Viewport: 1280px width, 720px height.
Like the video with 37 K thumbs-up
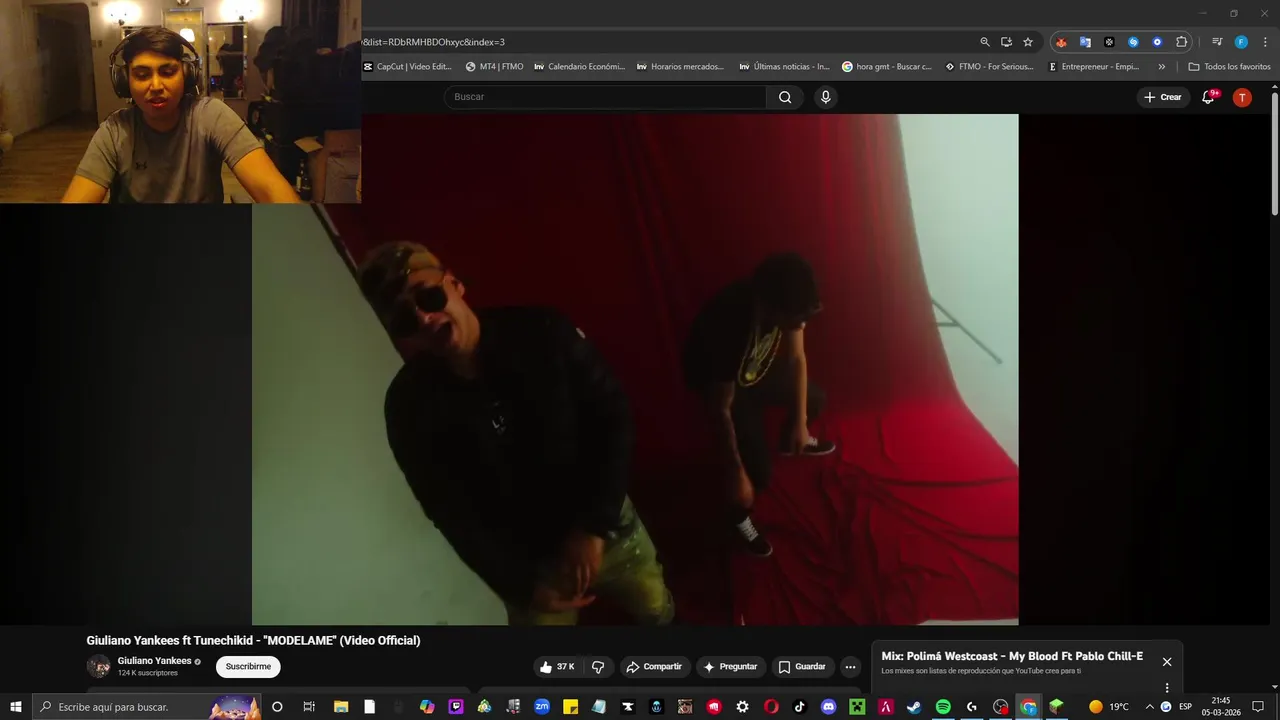pos(558,667)
